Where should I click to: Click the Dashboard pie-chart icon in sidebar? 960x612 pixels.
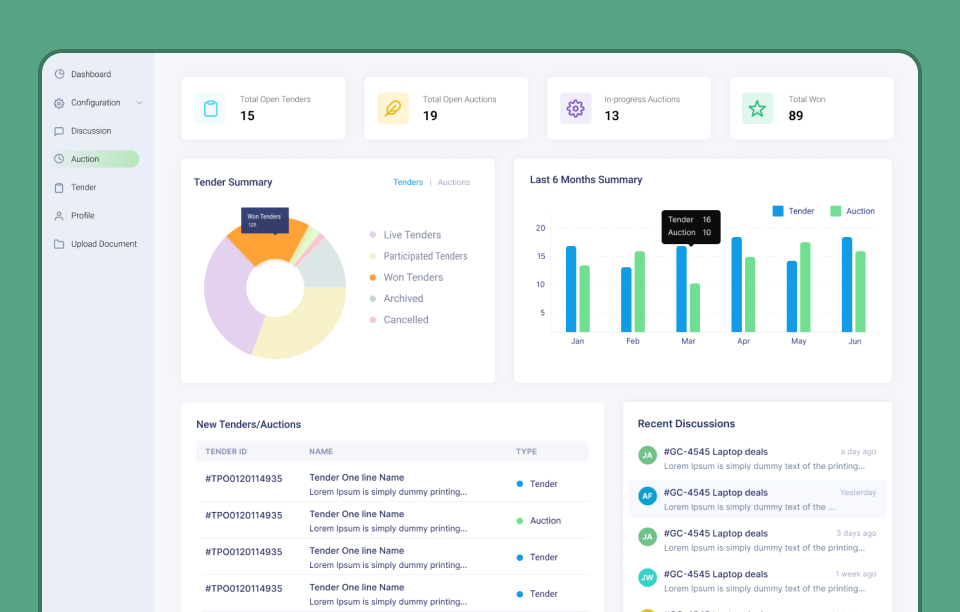[59, 74]
